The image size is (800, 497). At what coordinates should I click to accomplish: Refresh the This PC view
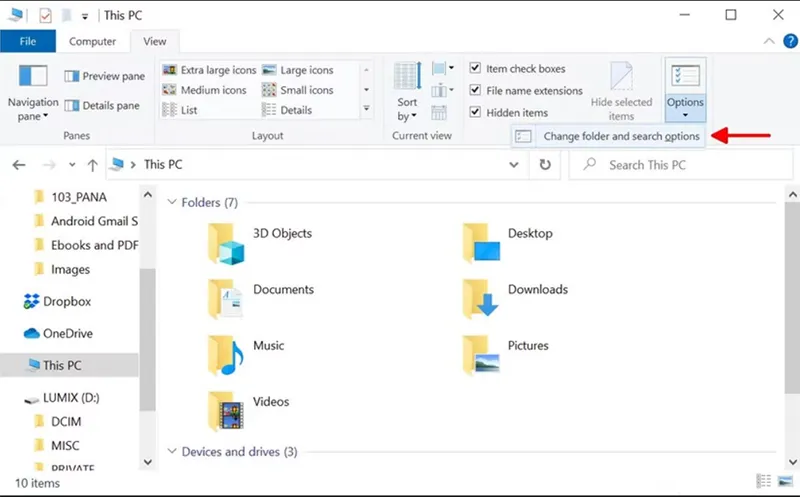(545, 165)
